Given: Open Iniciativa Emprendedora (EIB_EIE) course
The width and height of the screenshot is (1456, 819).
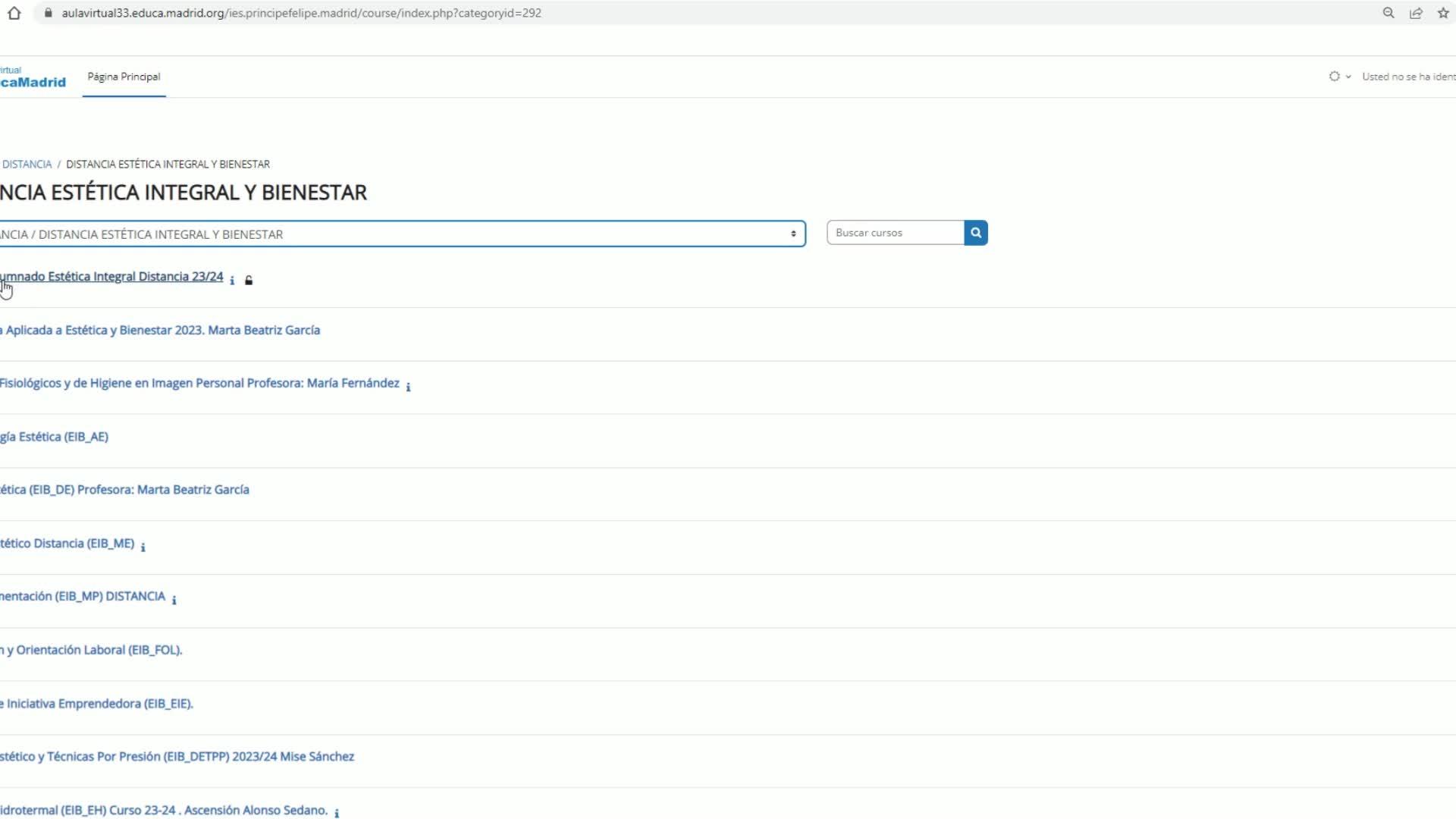Looking at the screenshot, I should [x=99, y=704].
